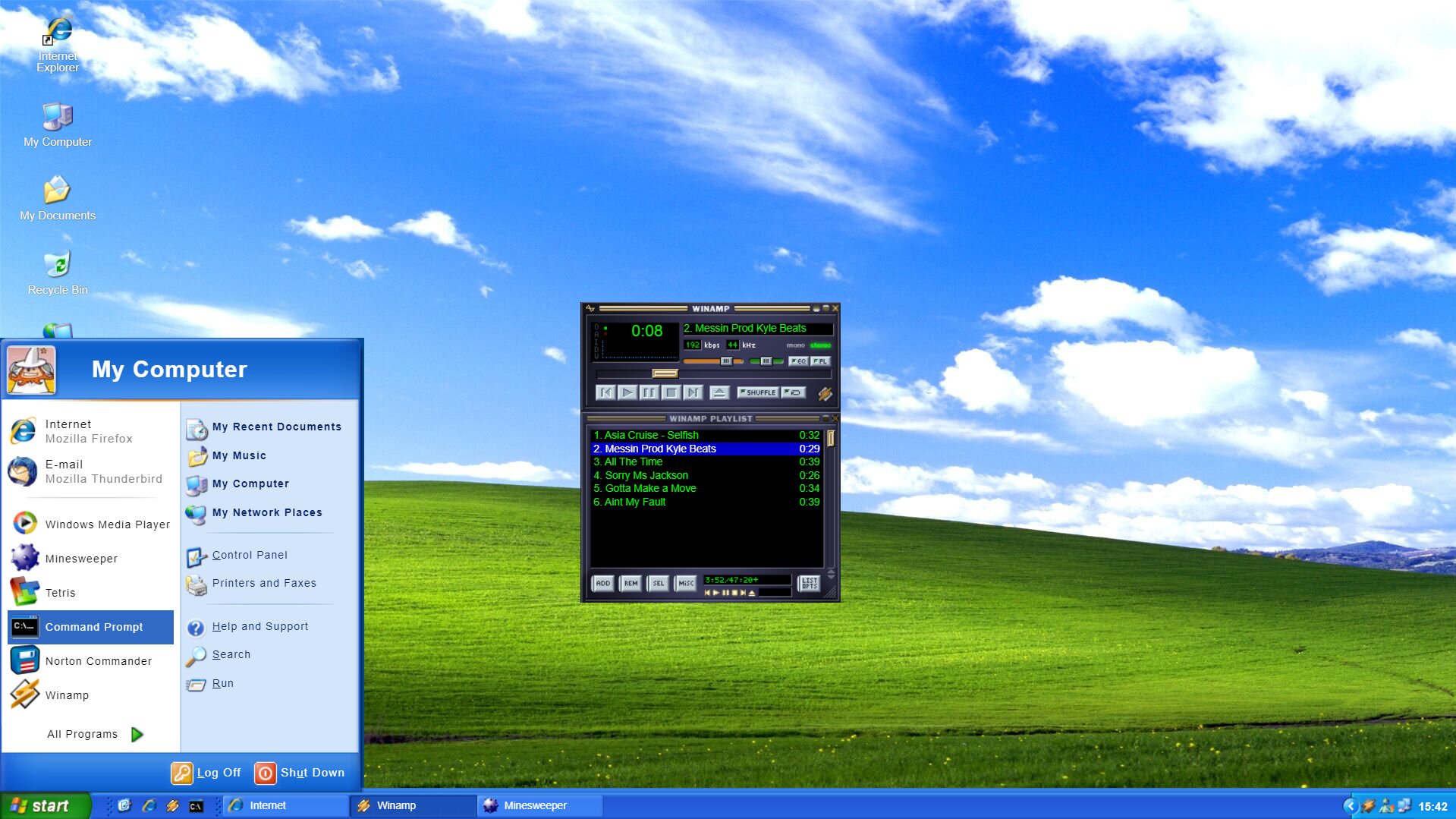Switch to Internet taskbar button

point(286,805)
